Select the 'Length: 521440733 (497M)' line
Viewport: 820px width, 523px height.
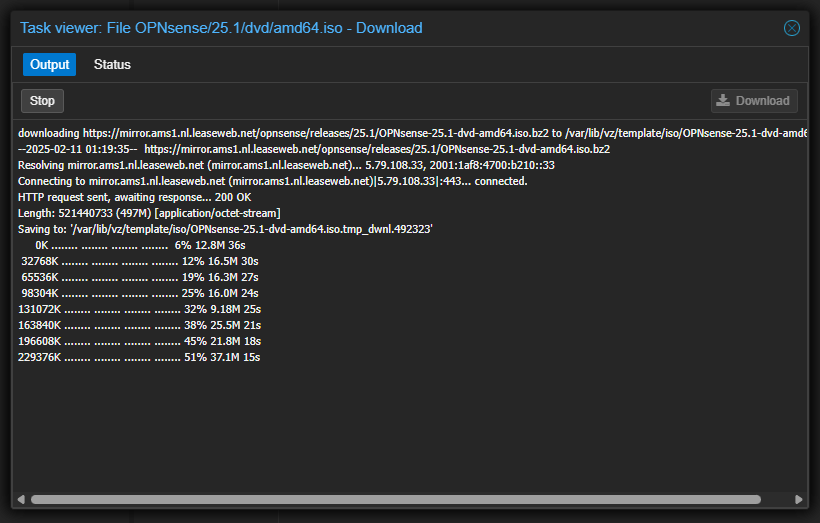(x=149, y=213)
